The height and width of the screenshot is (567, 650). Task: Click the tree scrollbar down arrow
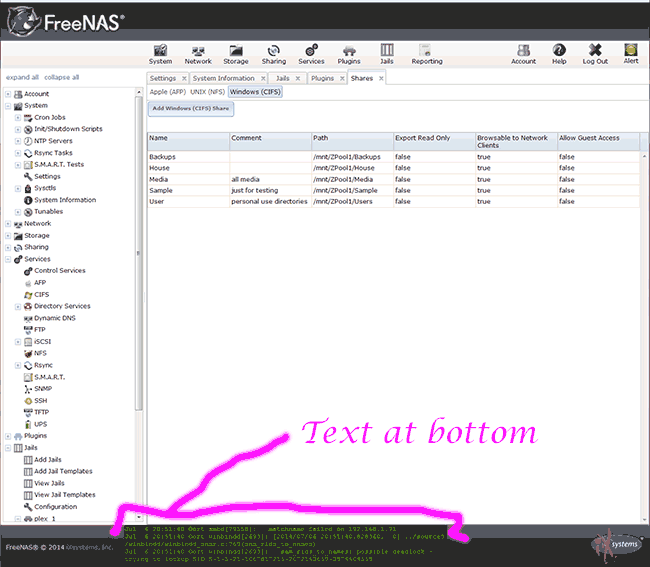click(139, 517)
